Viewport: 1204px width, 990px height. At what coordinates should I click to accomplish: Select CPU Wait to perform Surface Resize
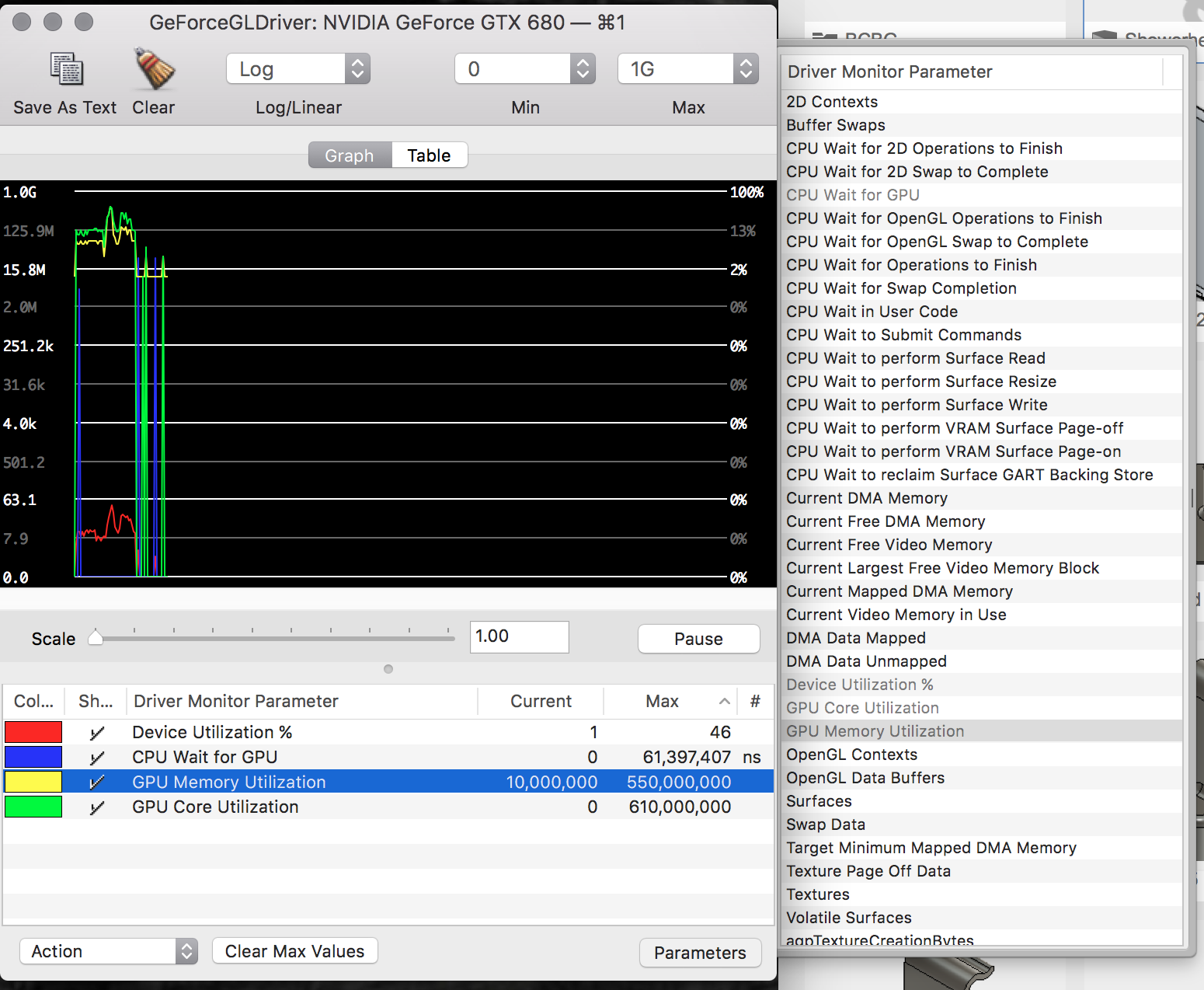983,382
